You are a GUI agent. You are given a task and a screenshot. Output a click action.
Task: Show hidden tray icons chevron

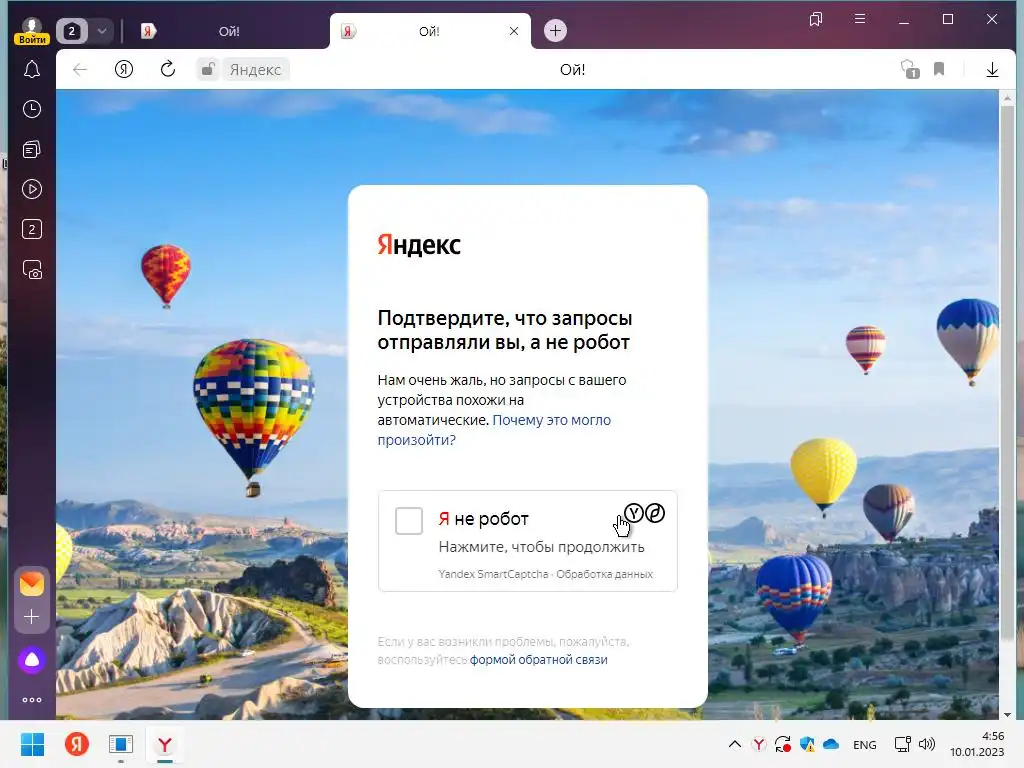[735, 744]
